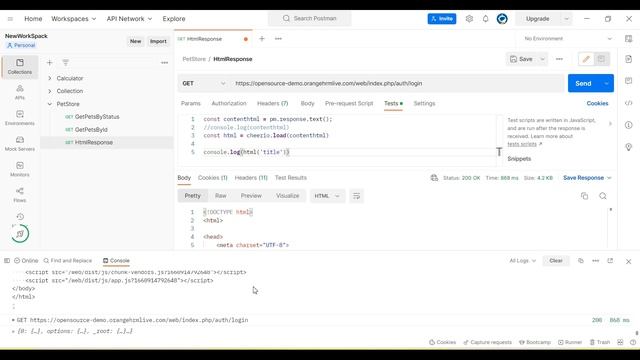Toggle the bottom-left sidebar pane icon
This screenshot has height=360, width=640.
pyautogui.click(x=7, y=260)
